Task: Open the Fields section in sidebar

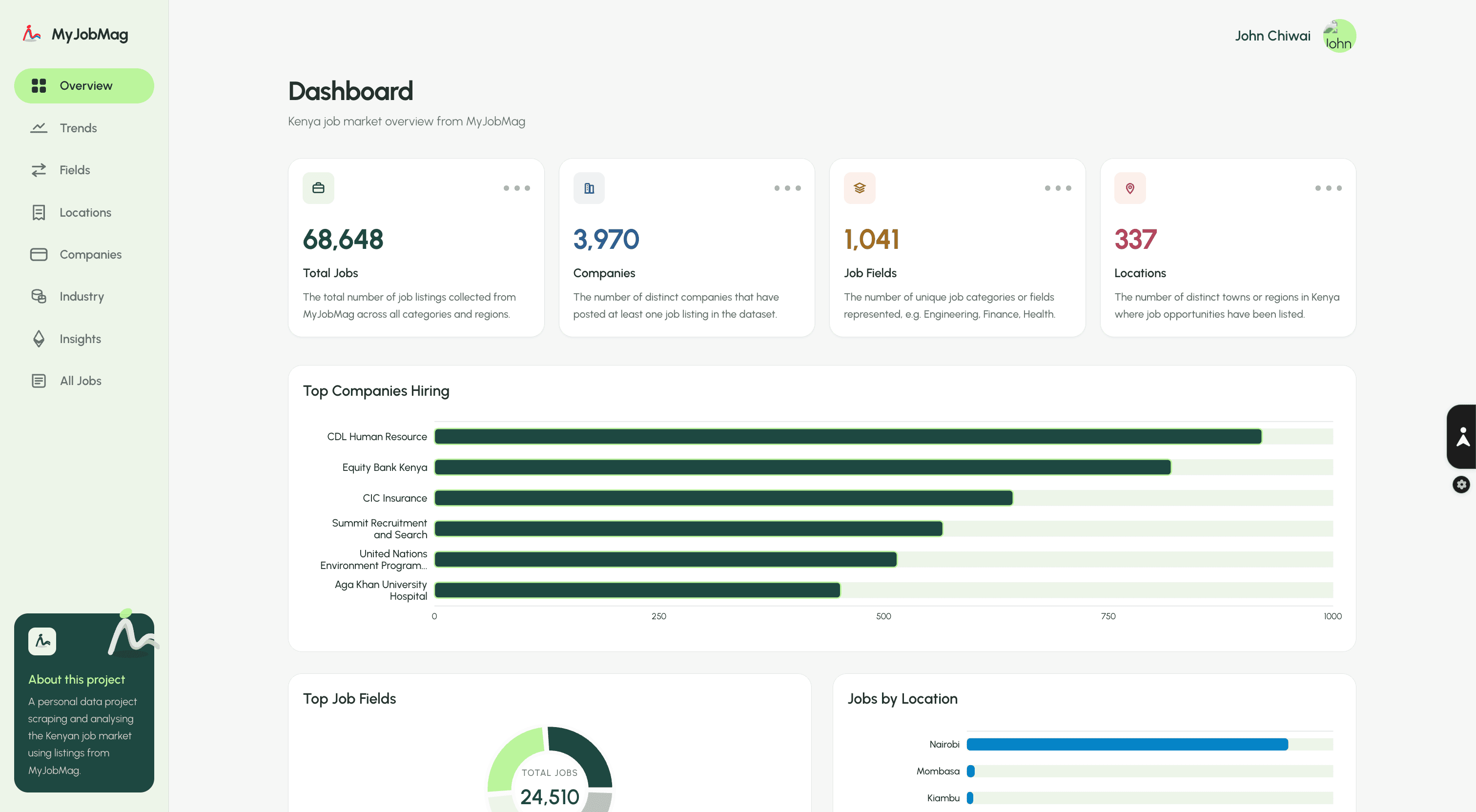Action: (x=84, y=170)
